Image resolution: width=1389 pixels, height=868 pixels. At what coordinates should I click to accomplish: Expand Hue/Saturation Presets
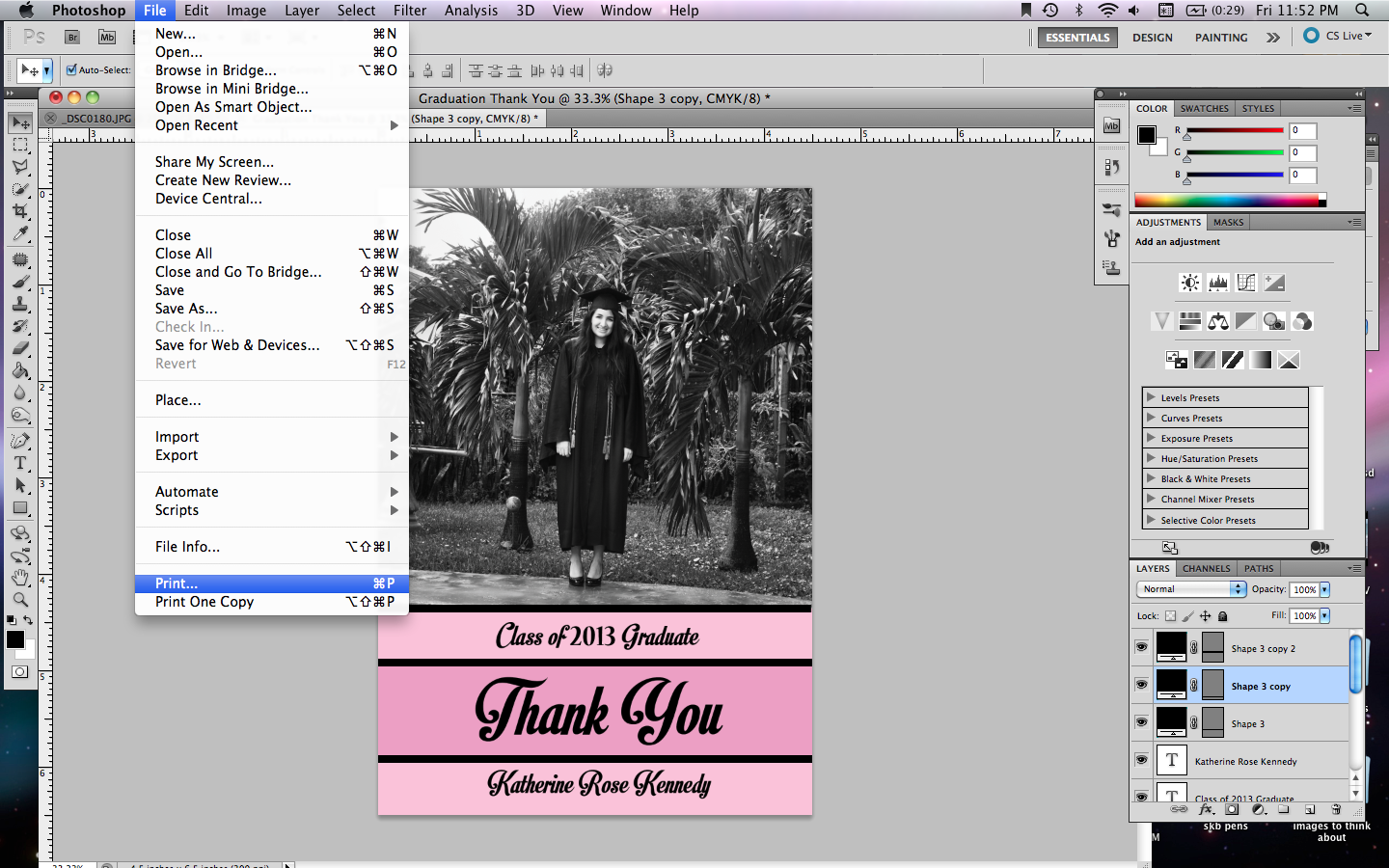click(x=1151, y=458)
